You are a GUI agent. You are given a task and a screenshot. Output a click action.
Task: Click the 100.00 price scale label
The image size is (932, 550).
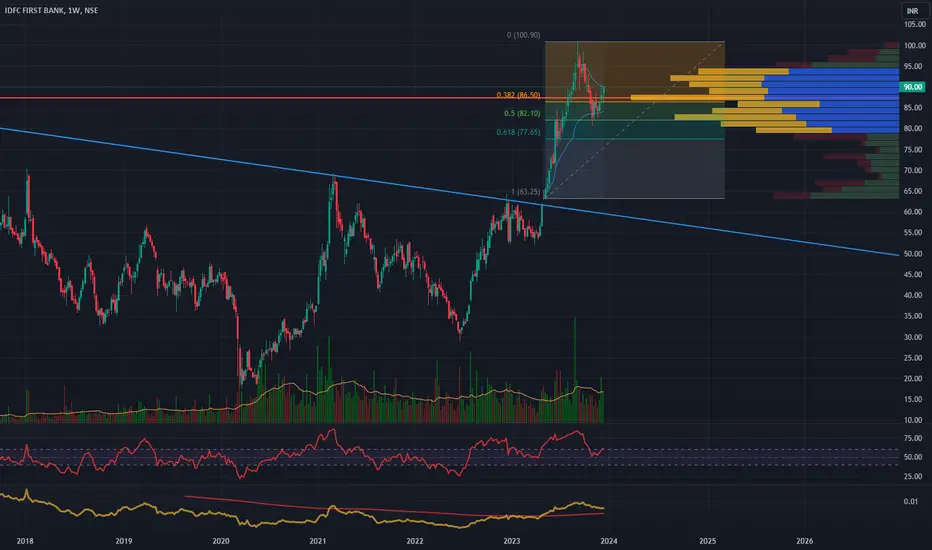[915, 45]
